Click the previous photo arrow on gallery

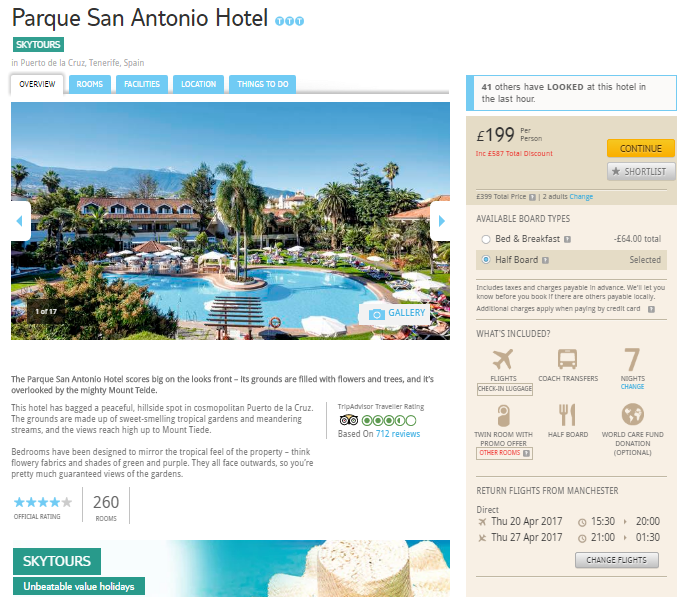[x=20, y=221]
